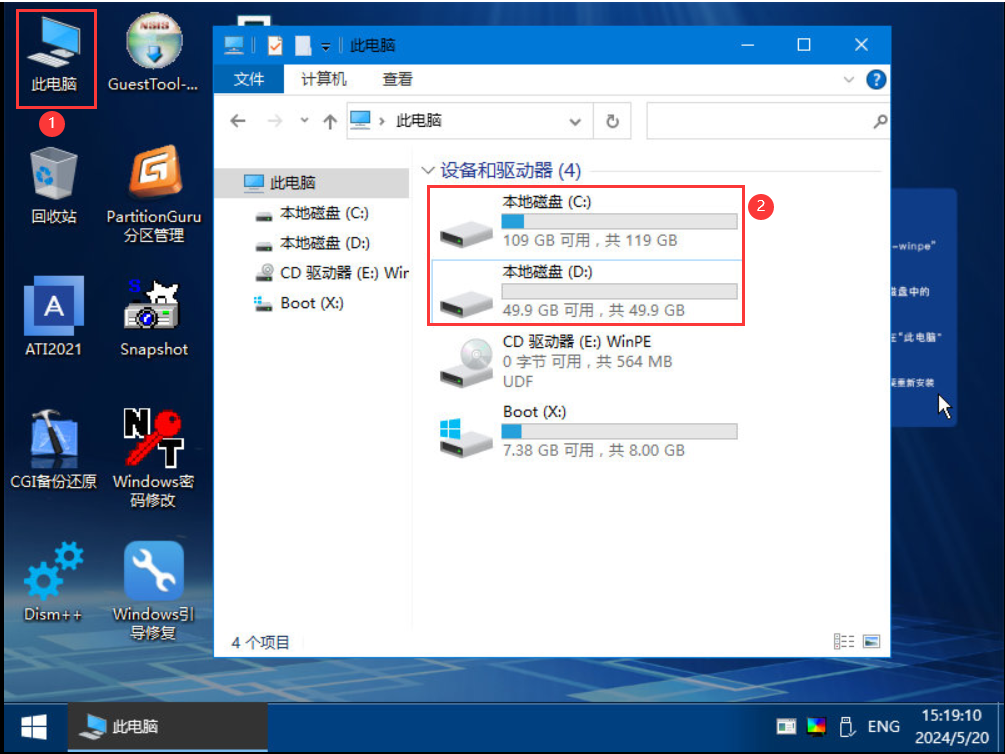Open the ATI2021 desktop shortcut
Image resolution: width=1005 pixels, height=754 pixels.
(54, 305)
